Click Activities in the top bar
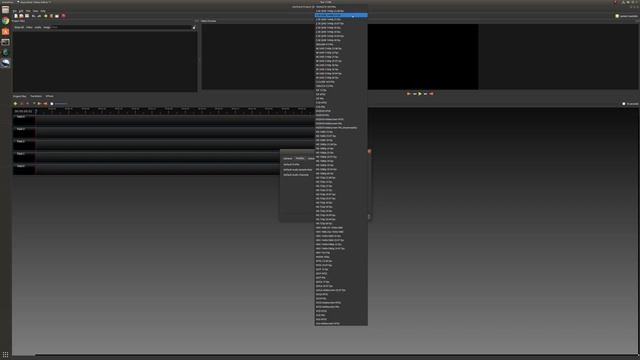 (x=7, y=2)
